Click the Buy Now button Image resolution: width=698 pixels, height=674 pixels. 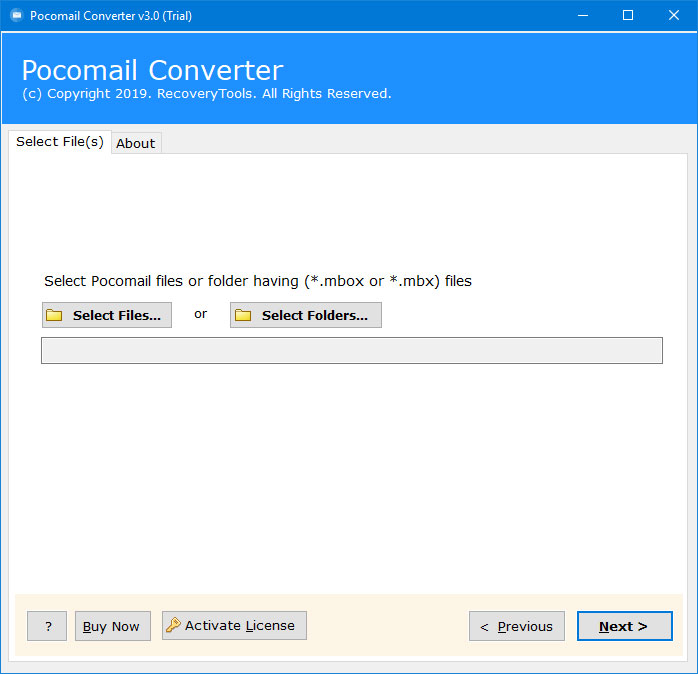[x=113, y=626]
